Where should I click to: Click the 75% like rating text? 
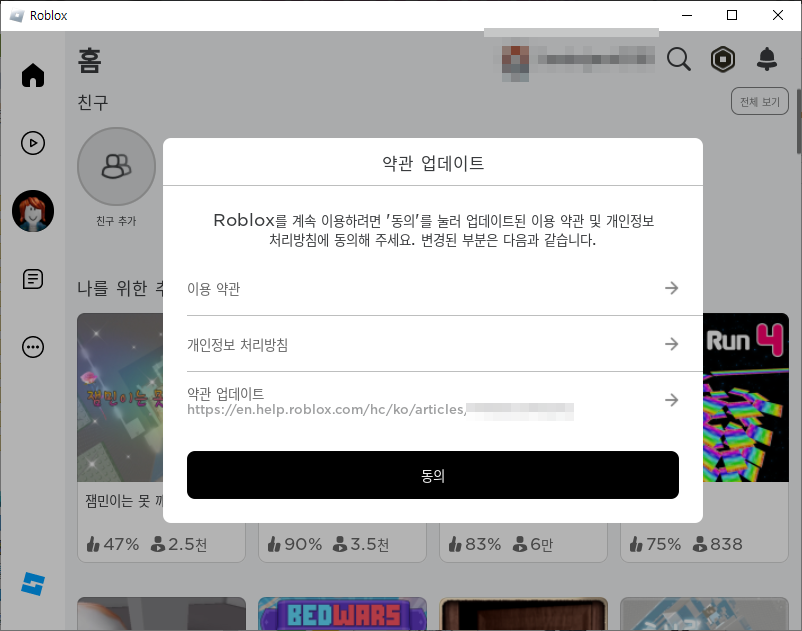[663, 544]
